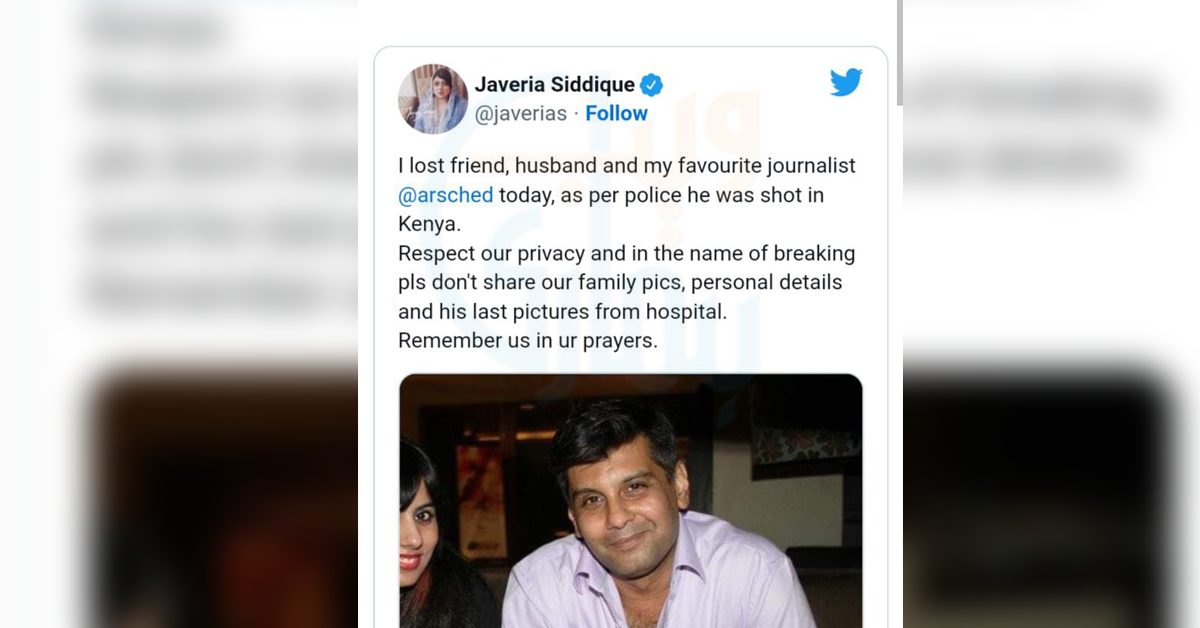The image size is (1200, 628).
Task: Click the "Remember us in ur prayers." line
Action: pos(528,340)
